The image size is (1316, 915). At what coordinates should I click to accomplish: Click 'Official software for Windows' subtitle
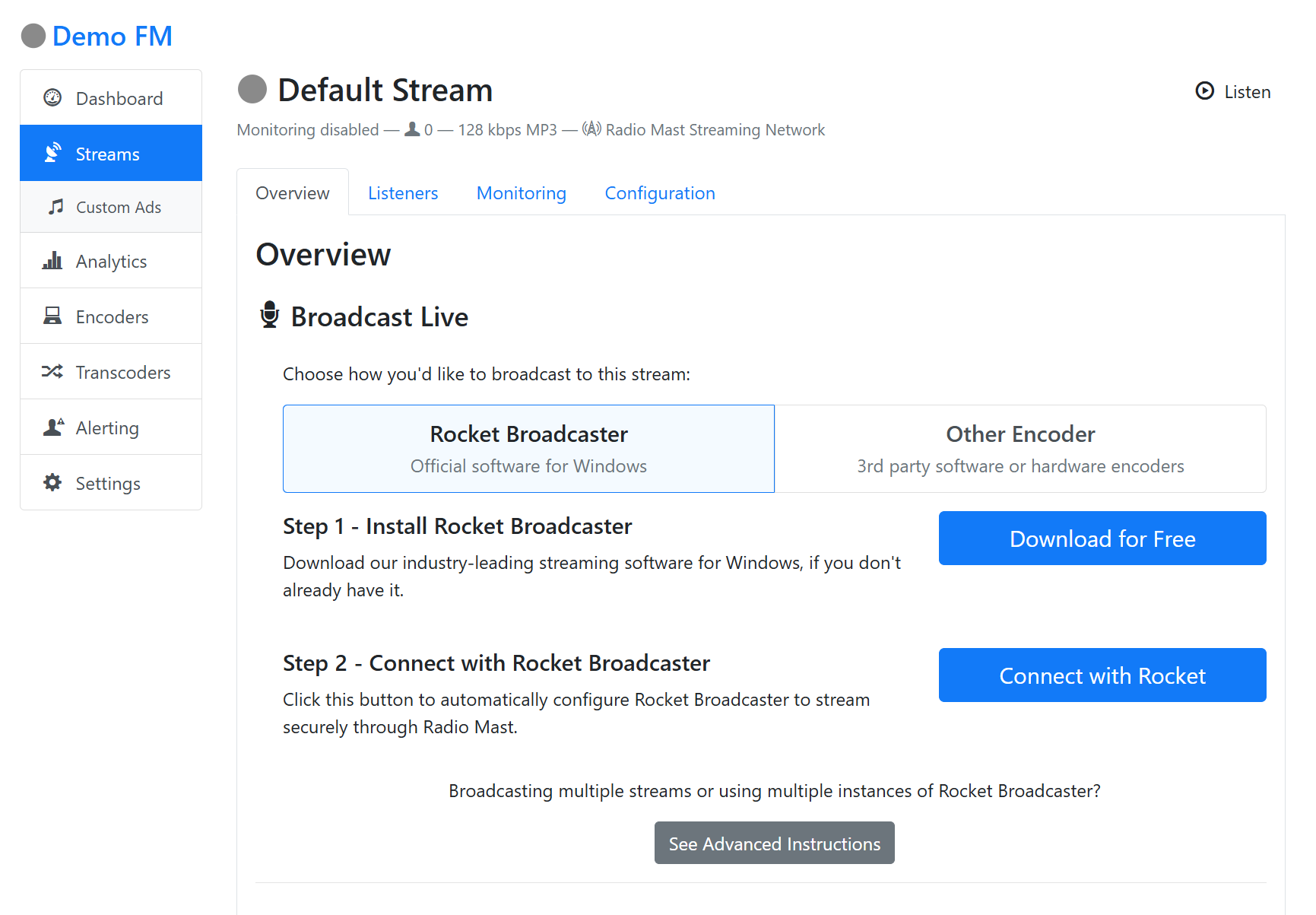click(529, 466)
